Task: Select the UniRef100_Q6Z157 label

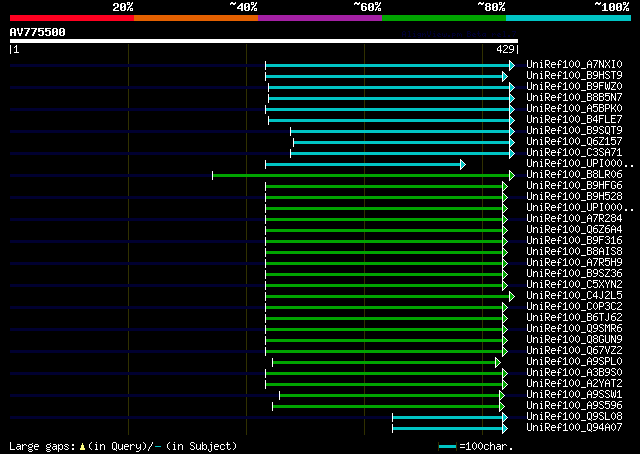Action: [x=574, y=142]
